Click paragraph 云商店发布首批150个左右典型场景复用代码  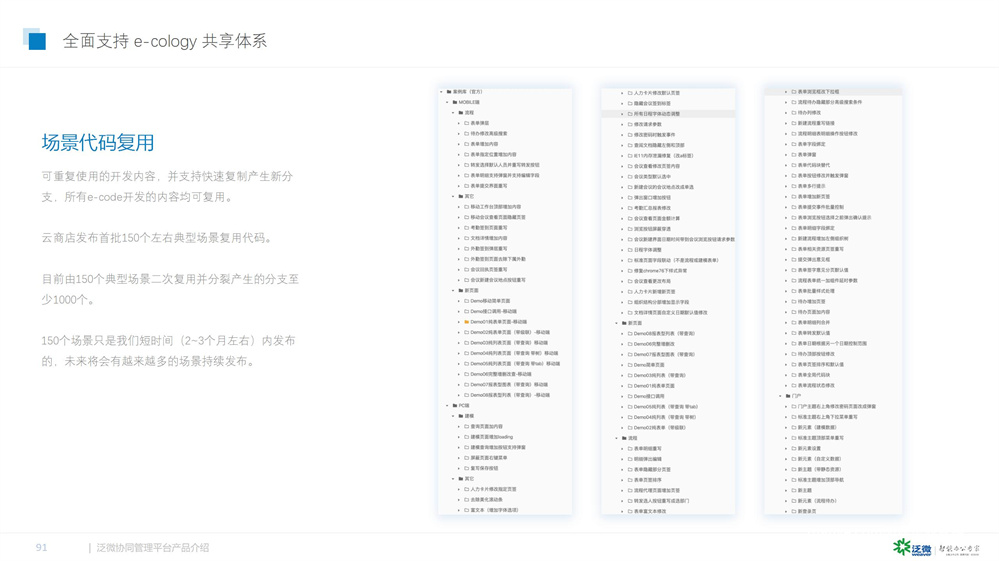tap(159, 238)
